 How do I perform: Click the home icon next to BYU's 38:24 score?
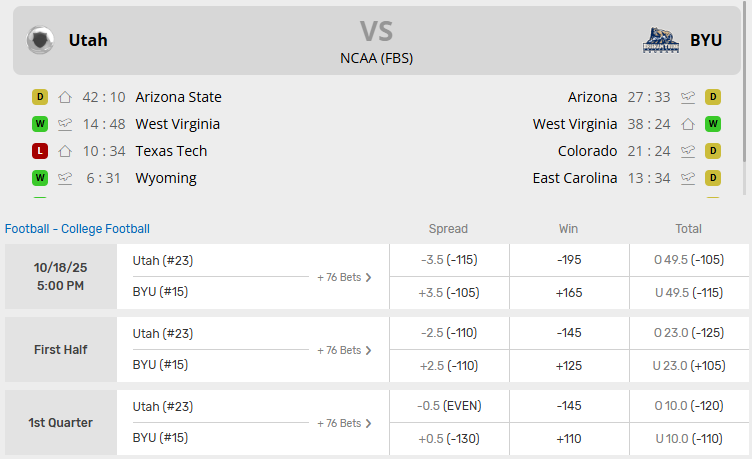[x=688, y=124]
